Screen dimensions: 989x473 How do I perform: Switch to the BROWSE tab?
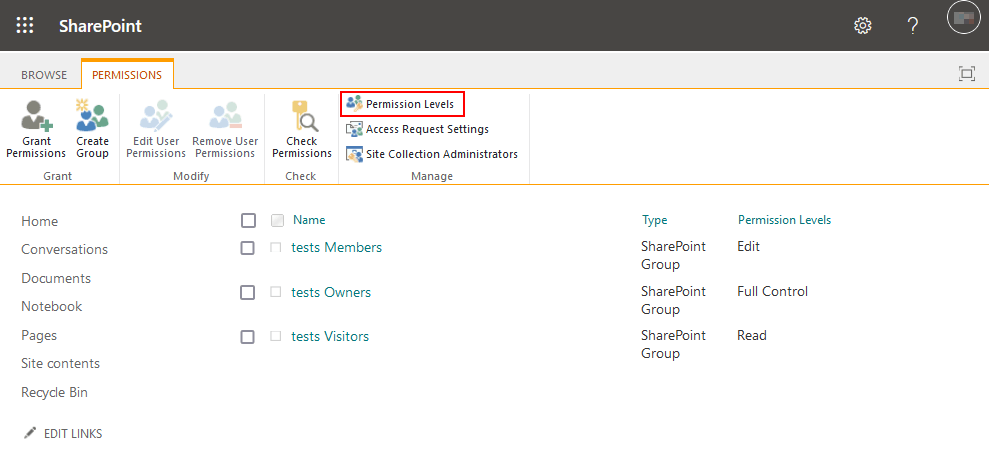click(44, 75)
